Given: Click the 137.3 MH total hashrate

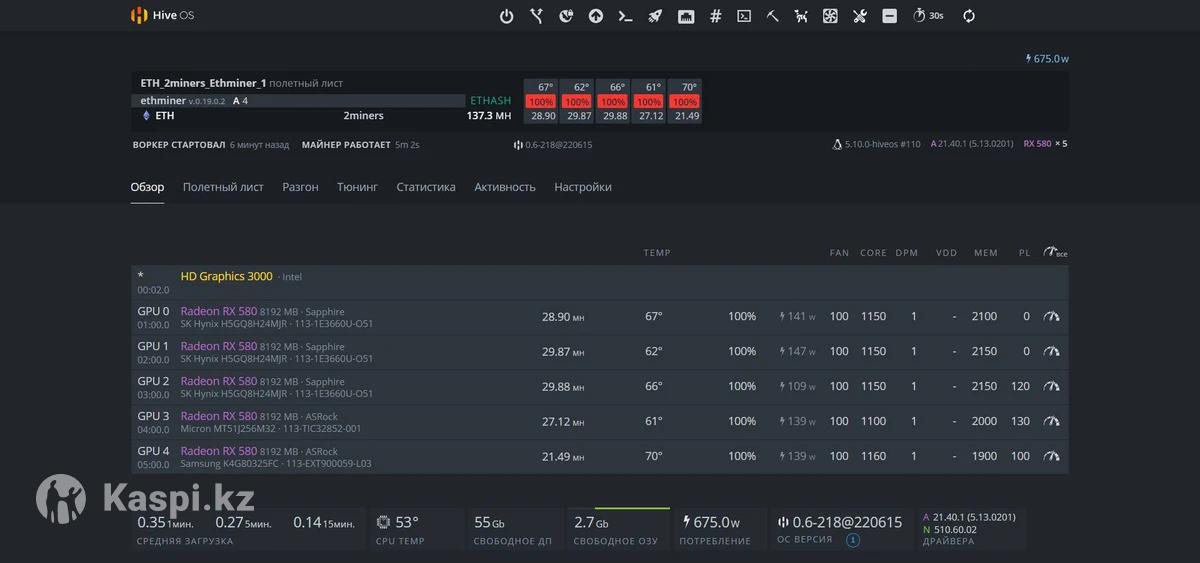Looking at the screenshot, I should coord(489,116).
